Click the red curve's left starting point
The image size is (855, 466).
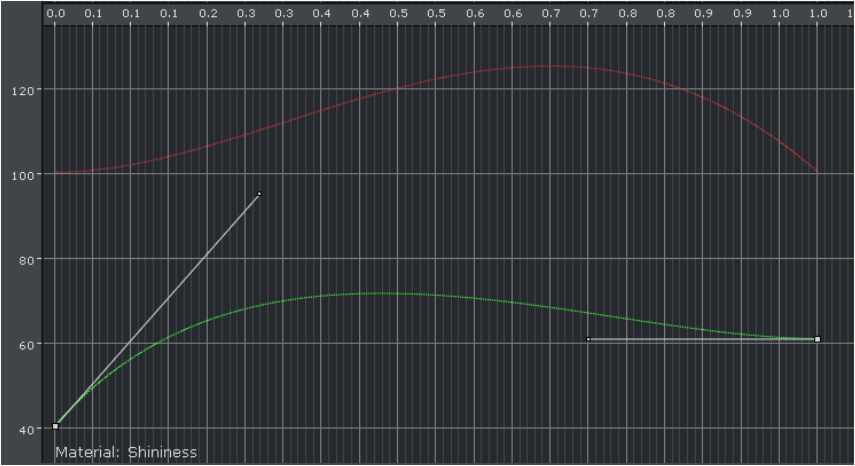56,172
